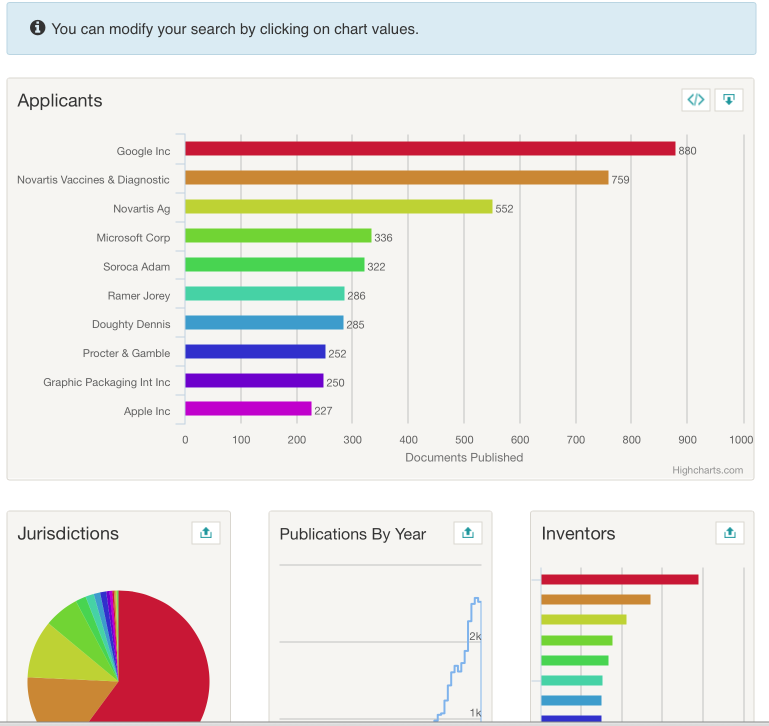This screenshot has height=726, width=769.
Task: Click the Microsoft Corp label
Action: pyautogui.click(x=133, y=238)
